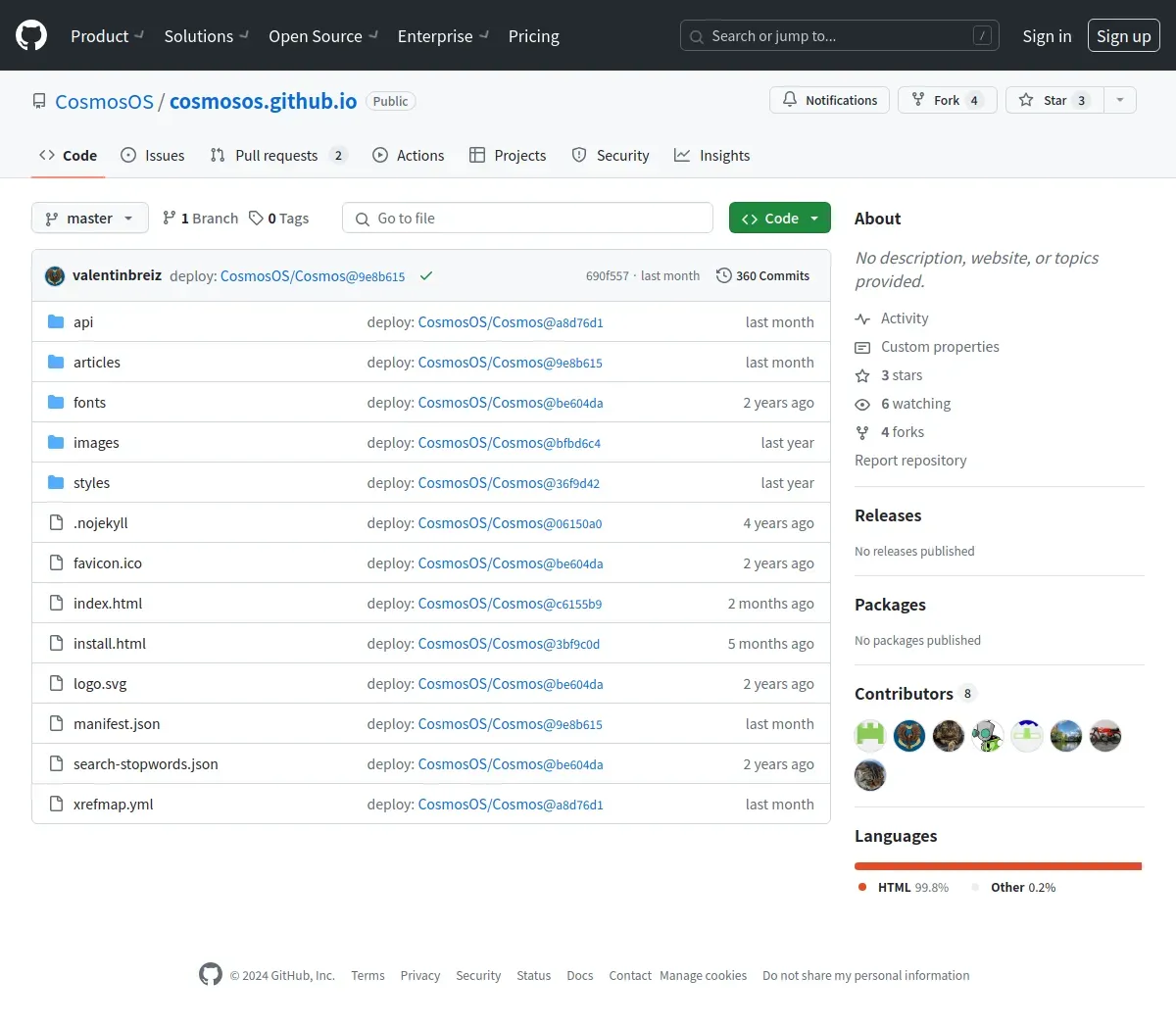The height and width of the screenshot is (1026, 1176).
Task: Click the footer GitHub logo icon
Action: coord(211,974)
